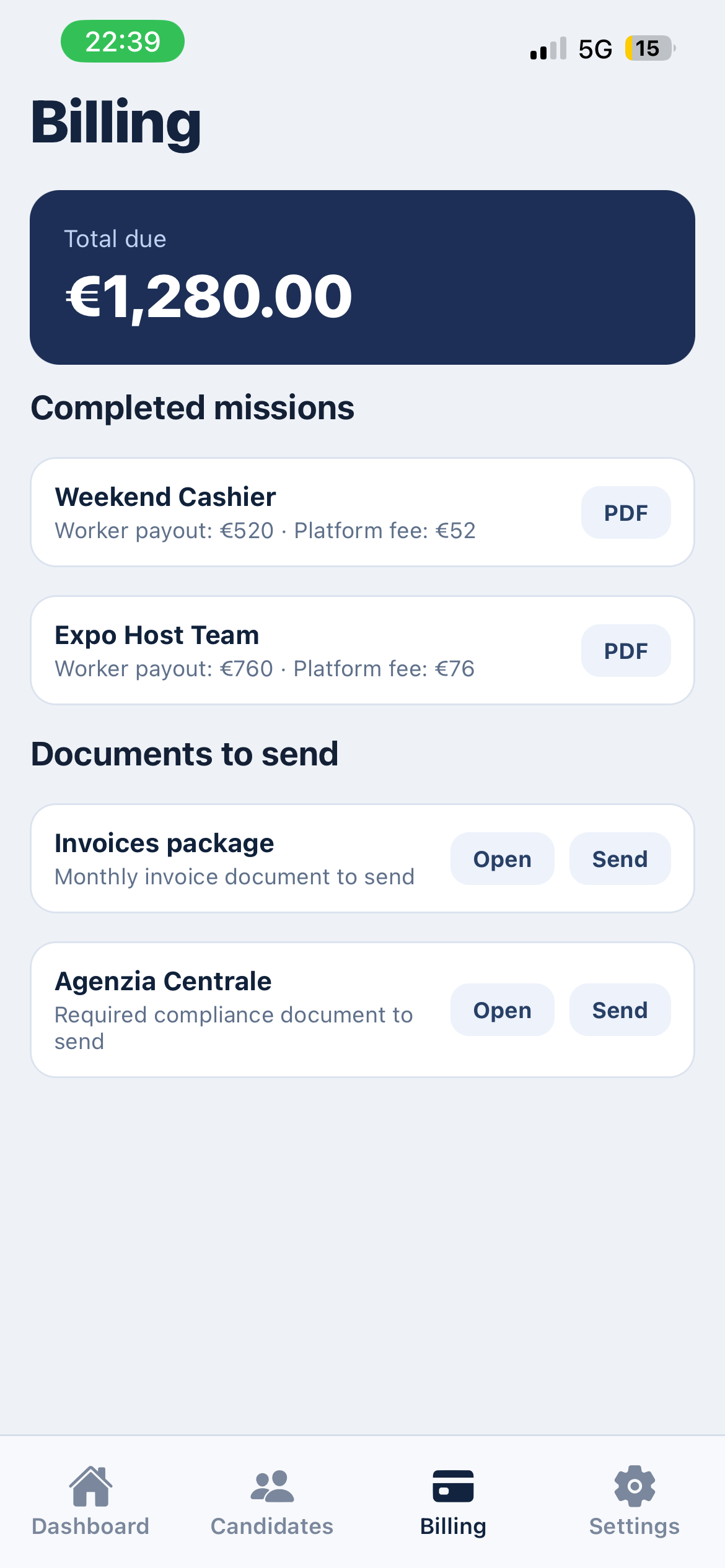This screenshot has width=725, height=1568.
Task: Tap the battery indicator in status bar
Action: 650,48
